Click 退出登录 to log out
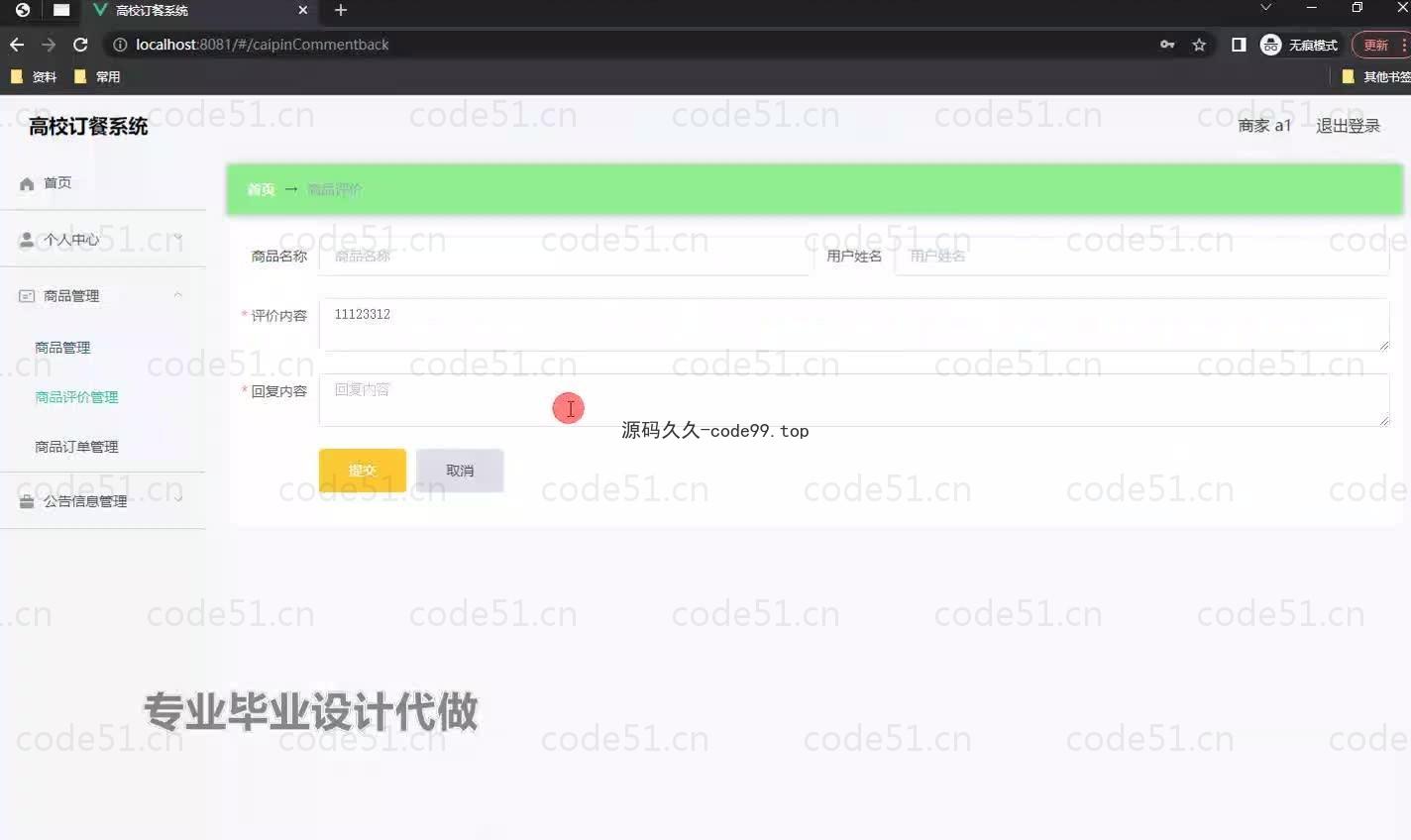This screenshot has width=1411, height=840. coord(1348,126)
